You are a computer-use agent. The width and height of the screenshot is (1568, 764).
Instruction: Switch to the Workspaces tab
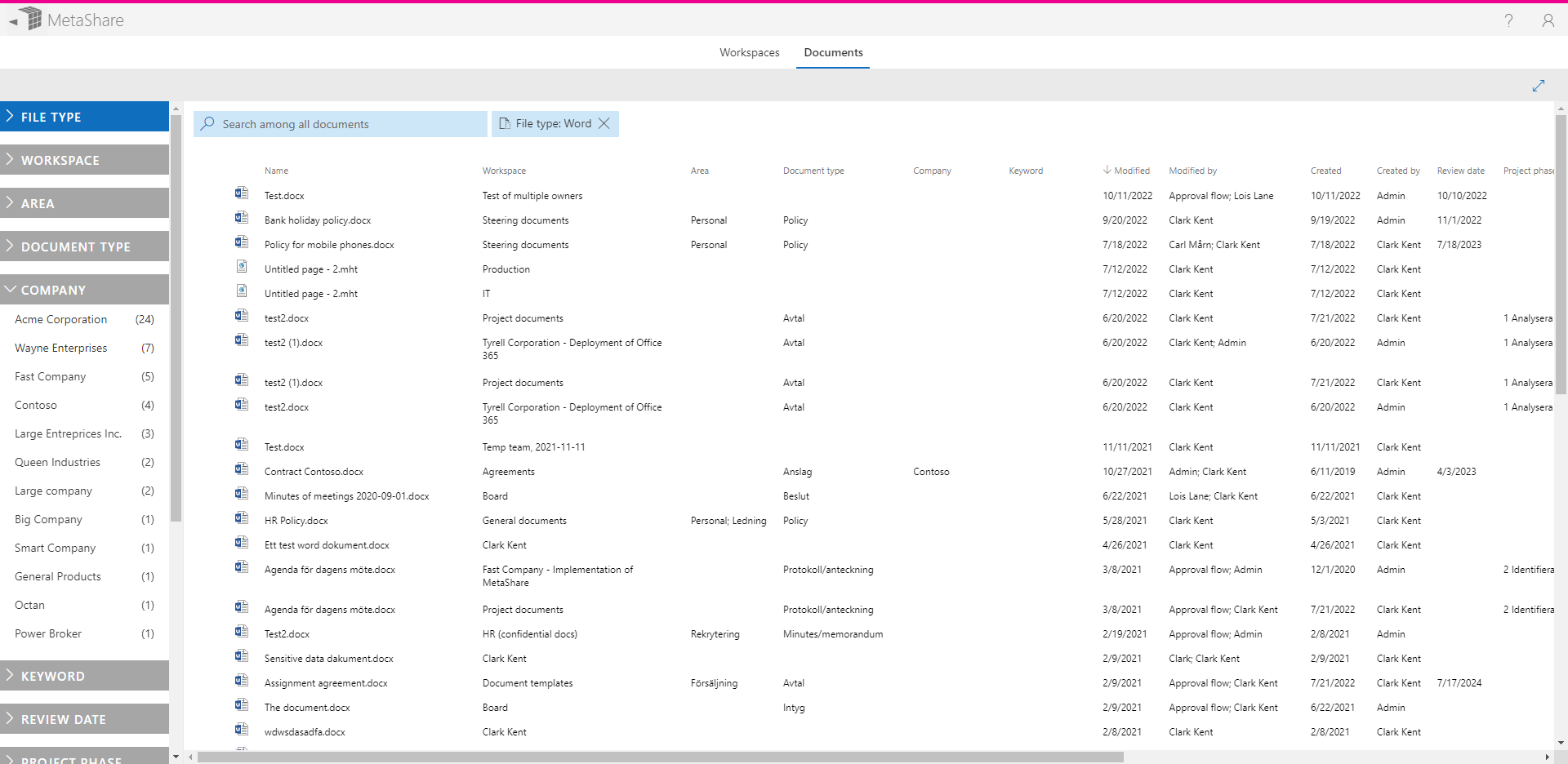point(749,52)
